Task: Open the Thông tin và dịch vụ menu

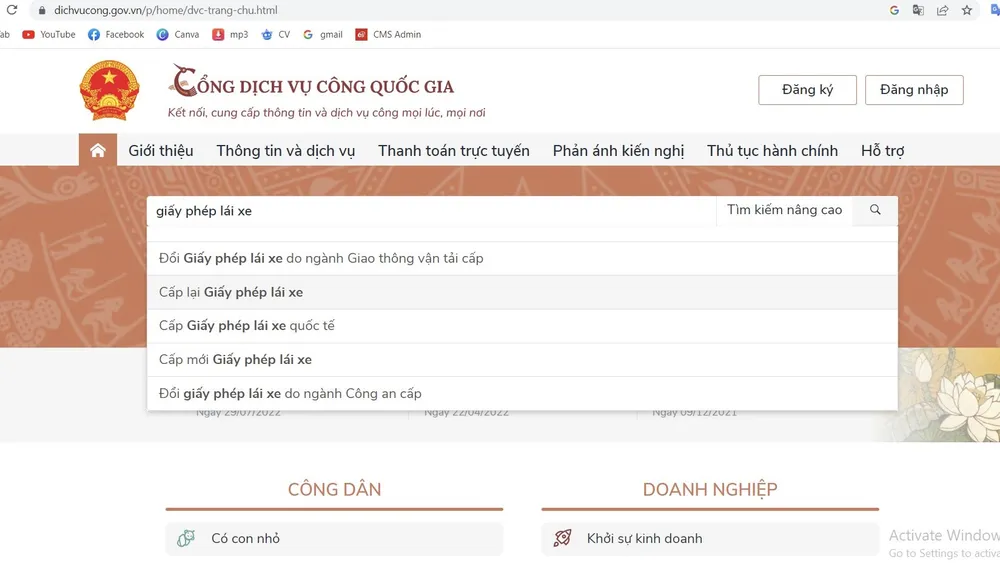Action: [286, 150]
